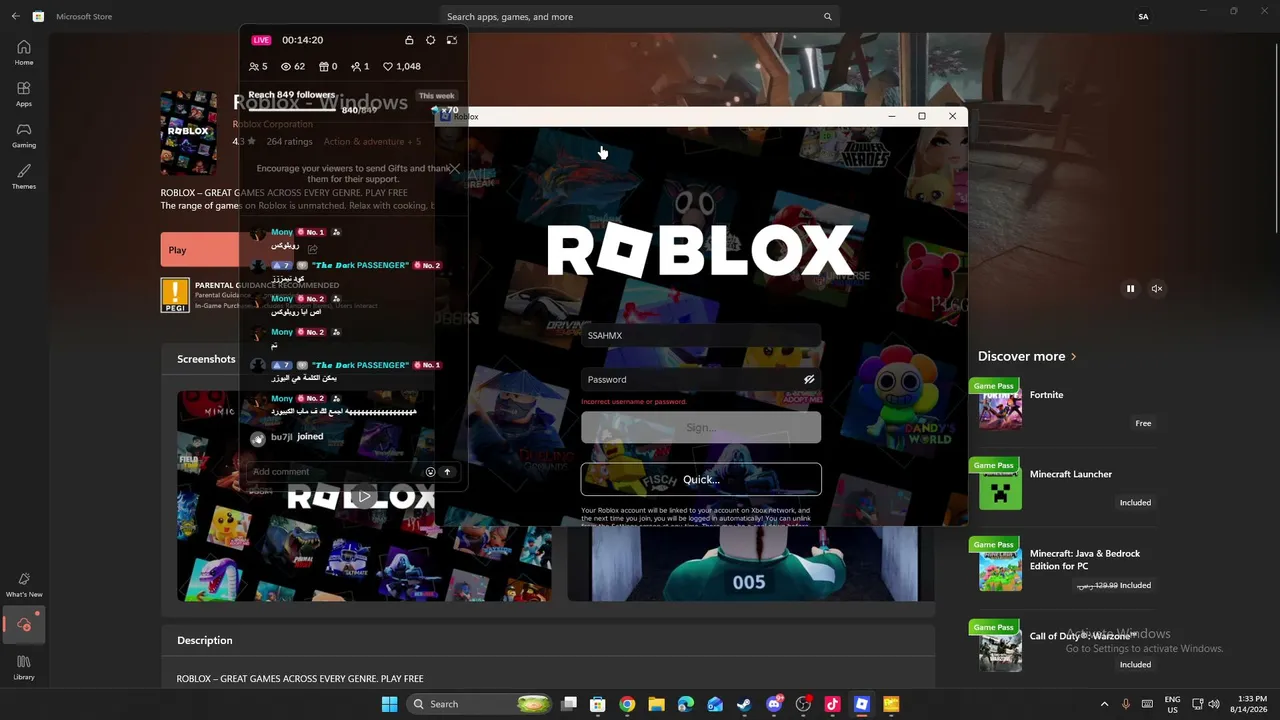The height and width of the screenshot is (720, 1280).
Task: Click the Roblox username field containing SSAHMX
Action: 701,335
